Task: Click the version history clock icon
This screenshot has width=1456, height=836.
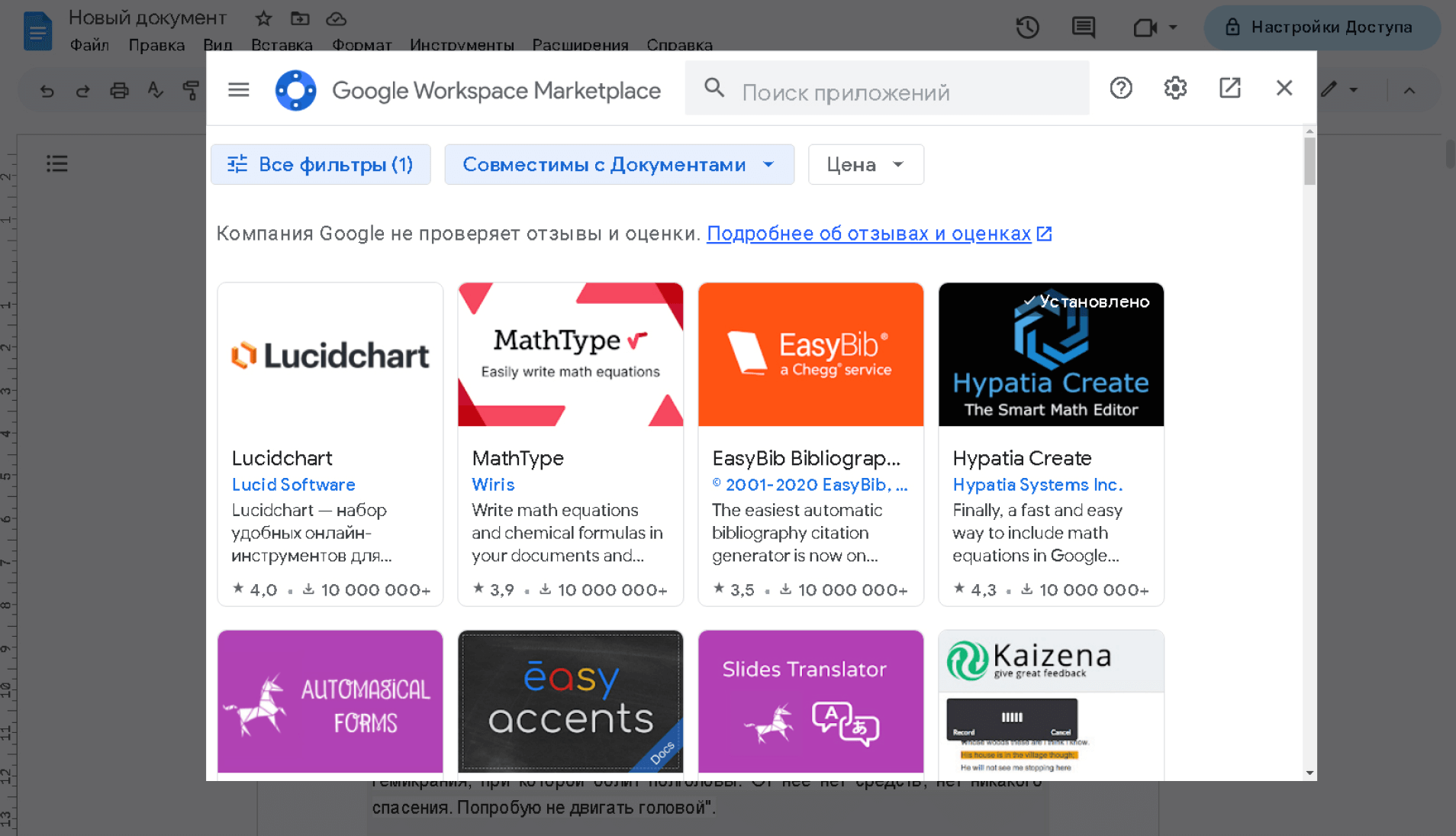Action: (x=1027, y=27)
